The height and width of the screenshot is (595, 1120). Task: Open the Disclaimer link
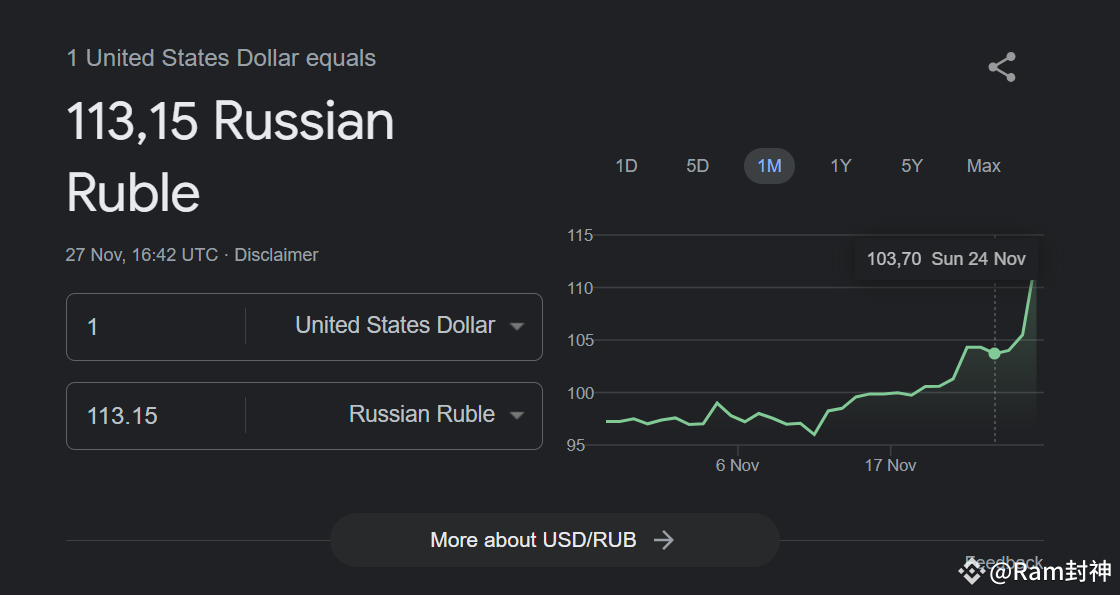(277, 255)
